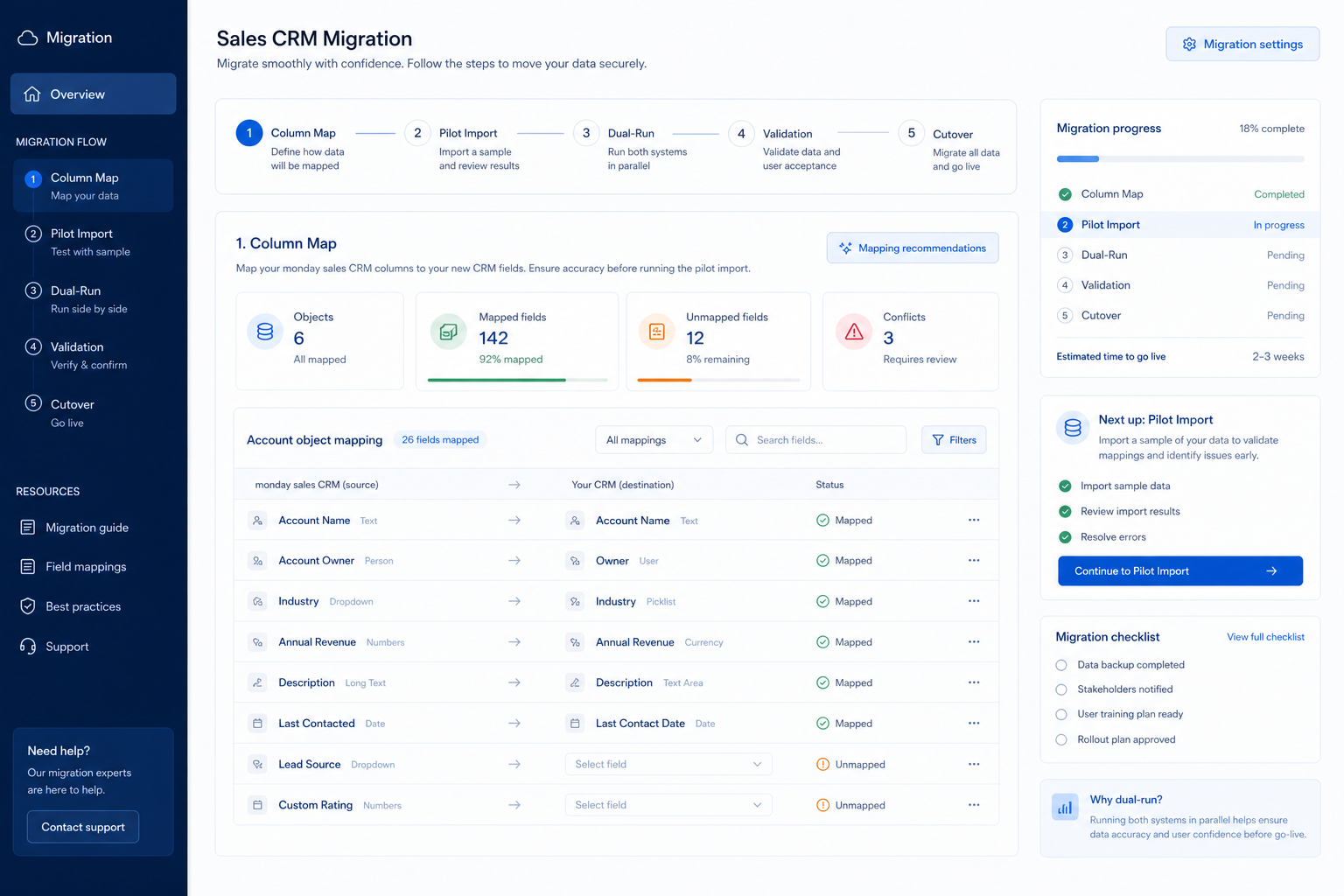
Task: Click the 26 fields mapped badge
Action: 440,440
